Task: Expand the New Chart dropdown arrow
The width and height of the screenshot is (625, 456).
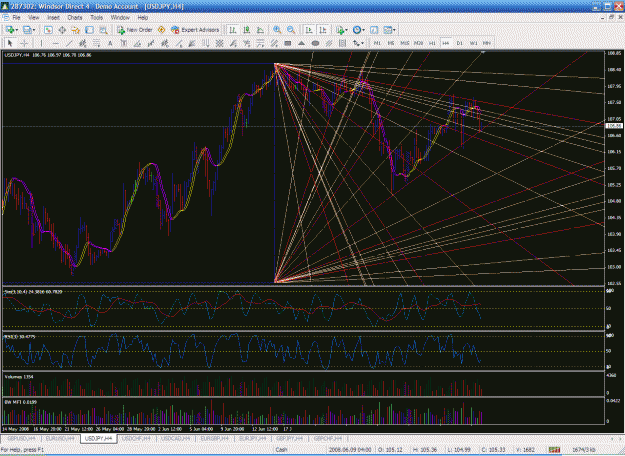Action: pos(17,30)
